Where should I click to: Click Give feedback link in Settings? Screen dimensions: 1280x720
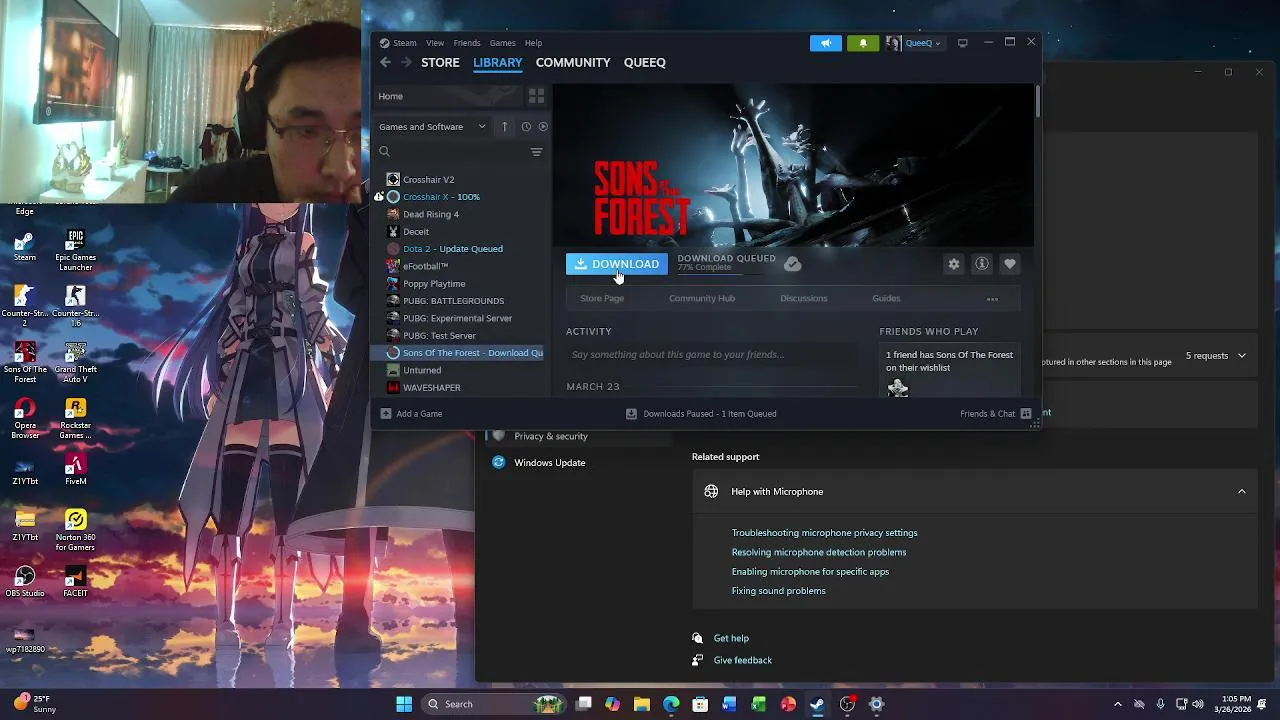(x=743, y=660)
